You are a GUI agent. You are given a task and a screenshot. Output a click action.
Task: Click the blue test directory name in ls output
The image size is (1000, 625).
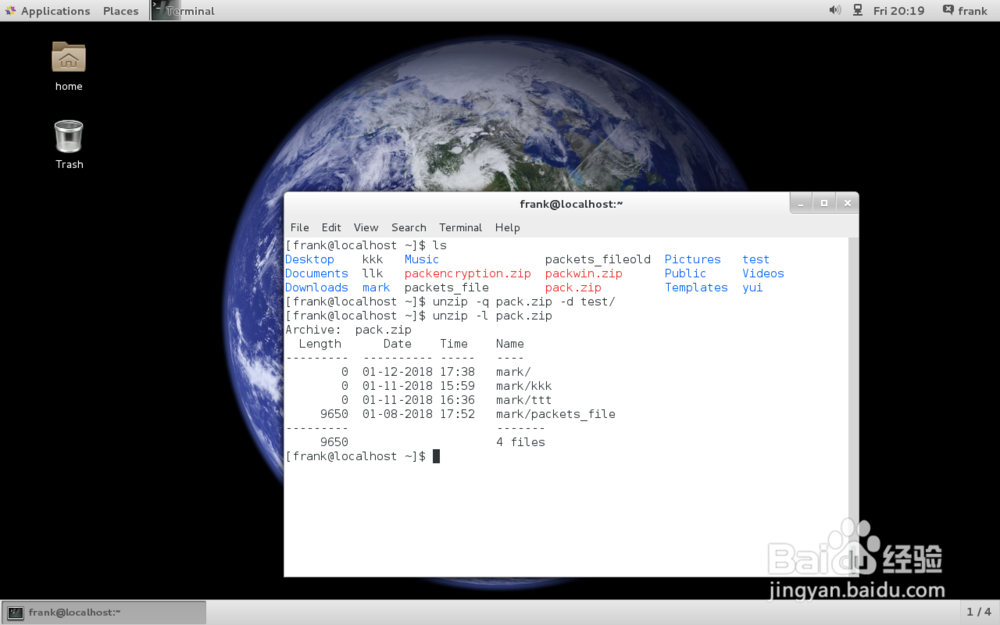pos(756,260)
